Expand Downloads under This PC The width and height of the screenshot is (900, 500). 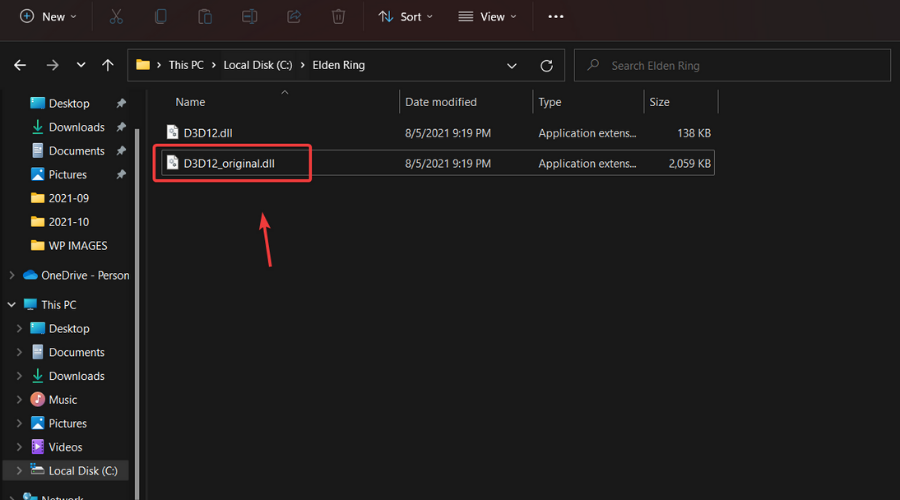pyautogui.click(x=19, y=376)
